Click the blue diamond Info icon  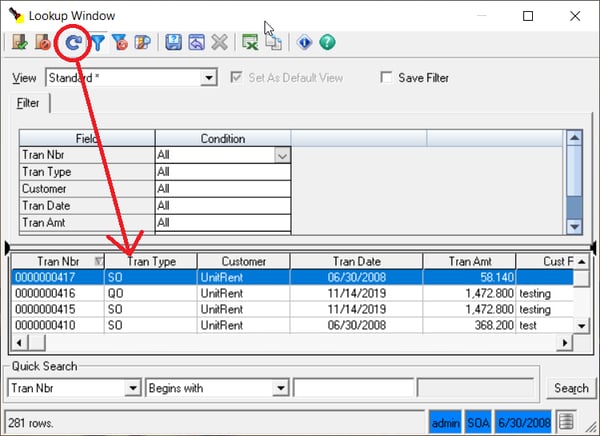(305, 43)
